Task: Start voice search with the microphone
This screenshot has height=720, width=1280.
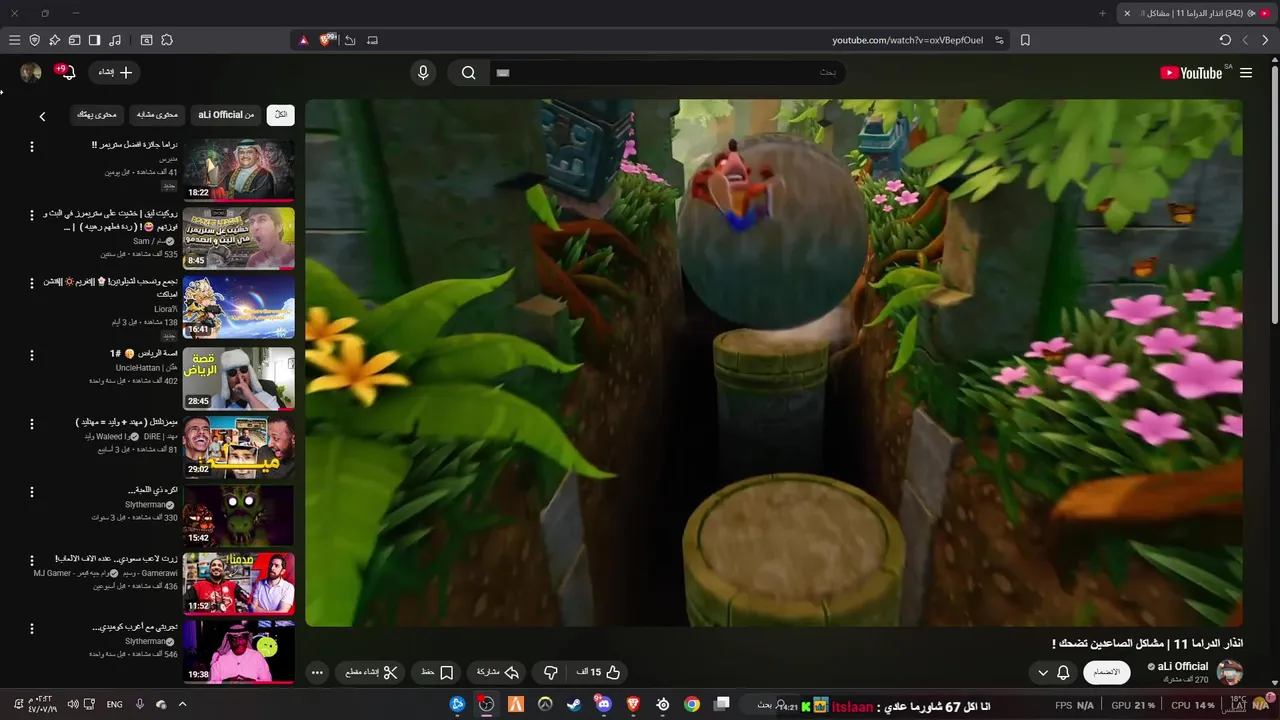Action: pos(423,73)
